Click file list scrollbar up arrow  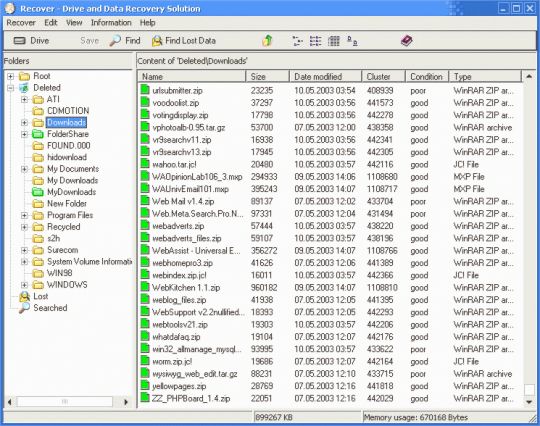[x=529, y=76]
